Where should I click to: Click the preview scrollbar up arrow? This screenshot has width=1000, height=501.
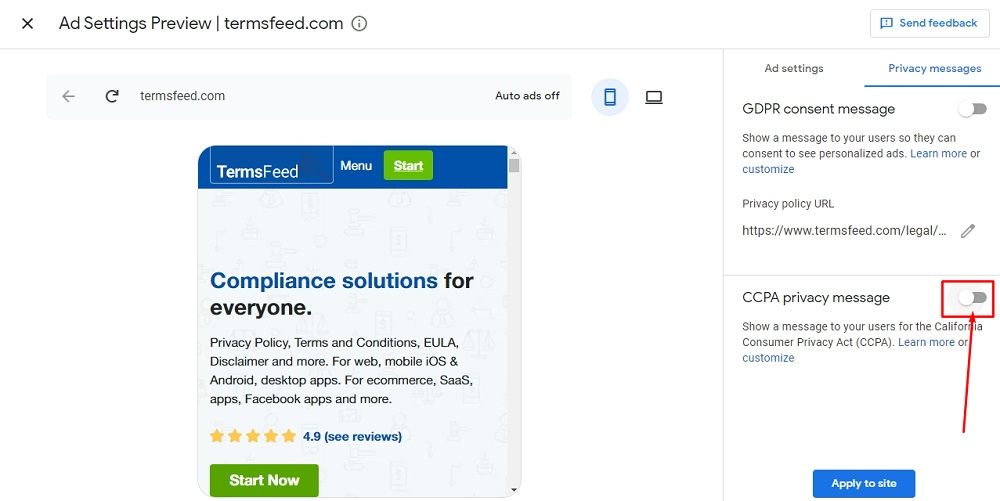click(514, 152)
